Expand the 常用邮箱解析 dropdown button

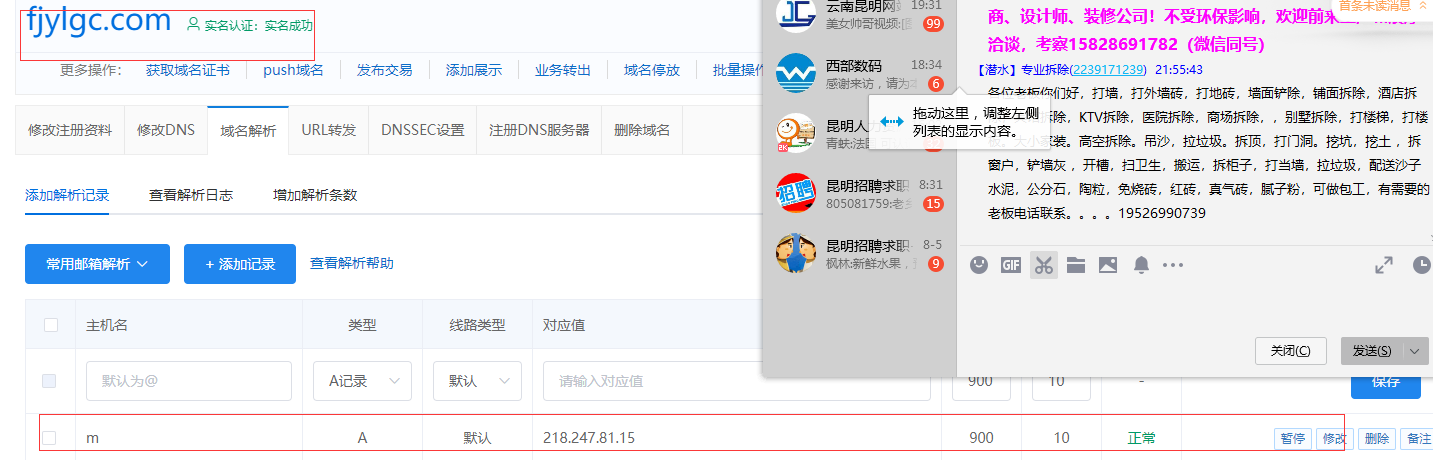click(97, 264)
